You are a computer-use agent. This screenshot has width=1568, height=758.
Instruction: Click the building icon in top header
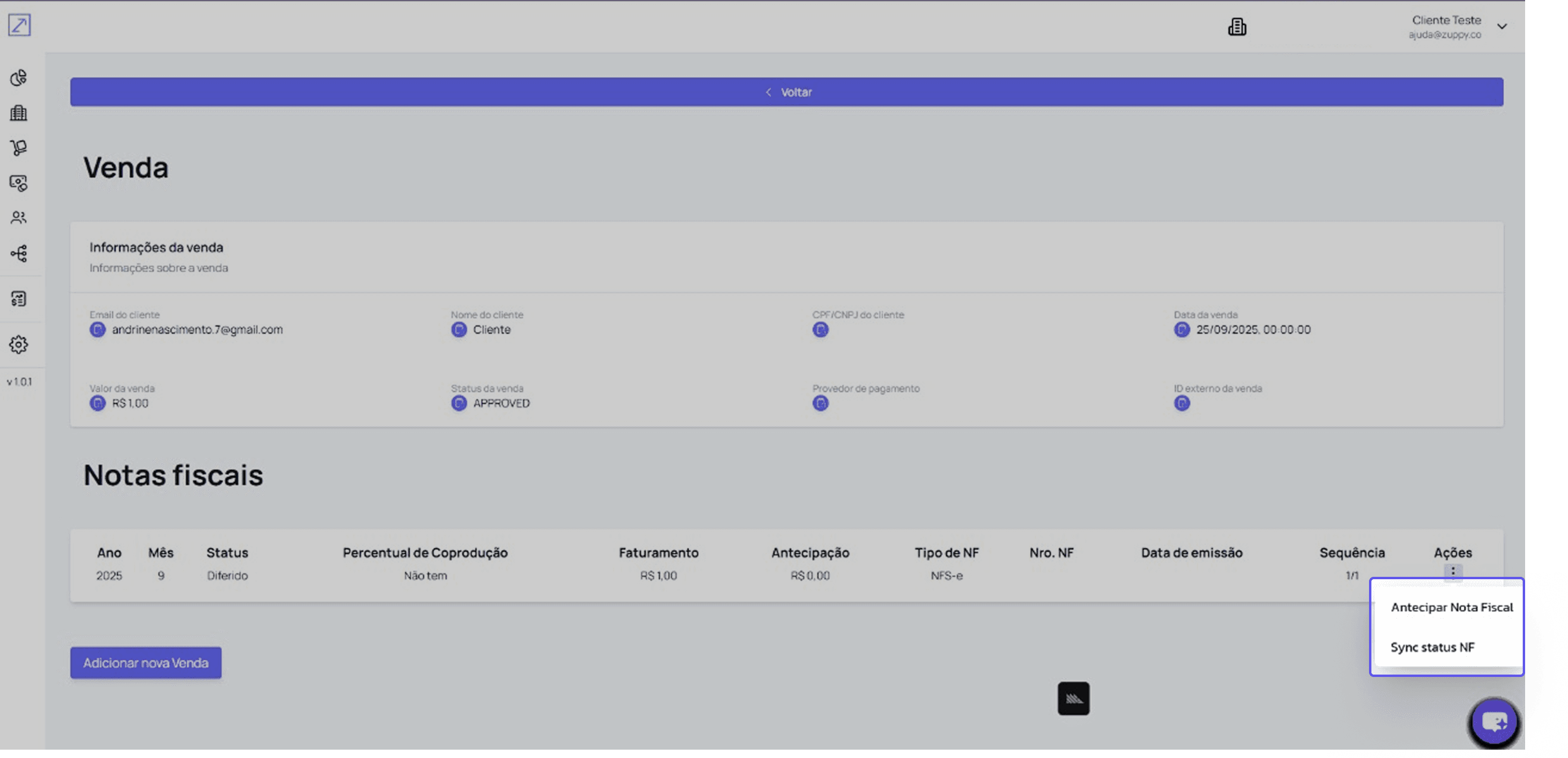[1236, 27]
